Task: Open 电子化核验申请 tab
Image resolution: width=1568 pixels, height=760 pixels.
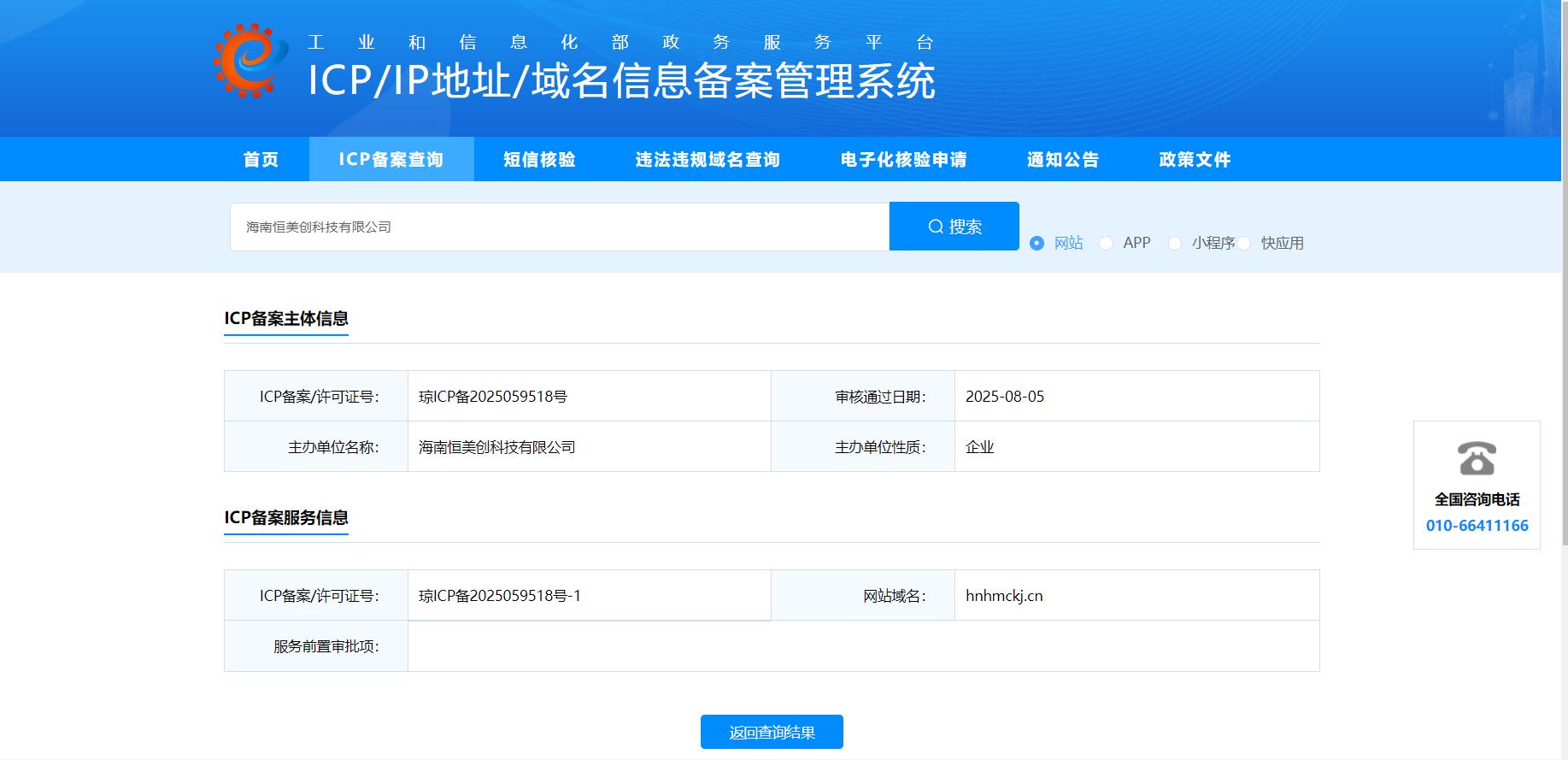Action: [x=903, y=160]
